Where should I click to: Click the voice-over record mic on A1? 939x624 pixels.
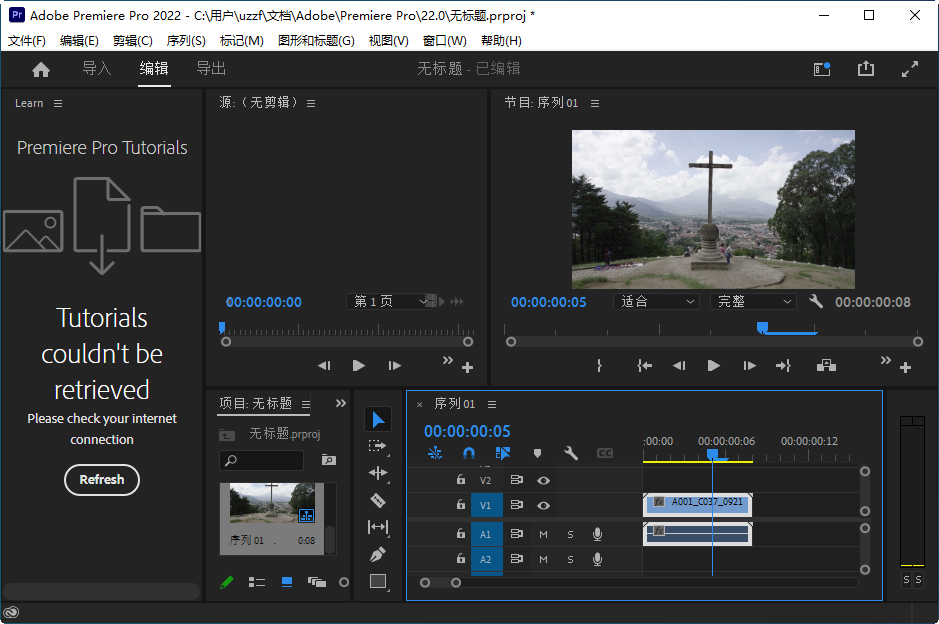tap(598, 534)
